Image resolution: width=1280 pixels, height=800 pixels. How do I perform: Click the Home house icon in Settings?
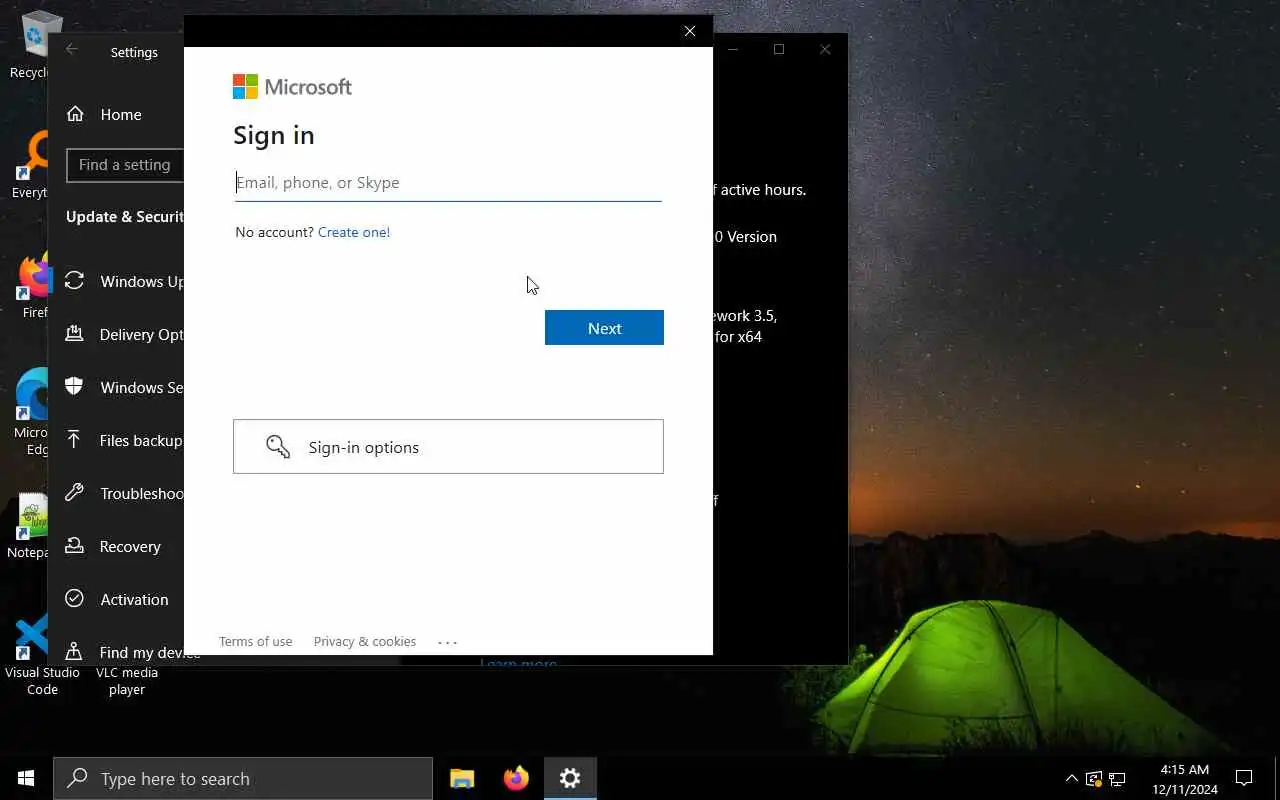(75, 114)
